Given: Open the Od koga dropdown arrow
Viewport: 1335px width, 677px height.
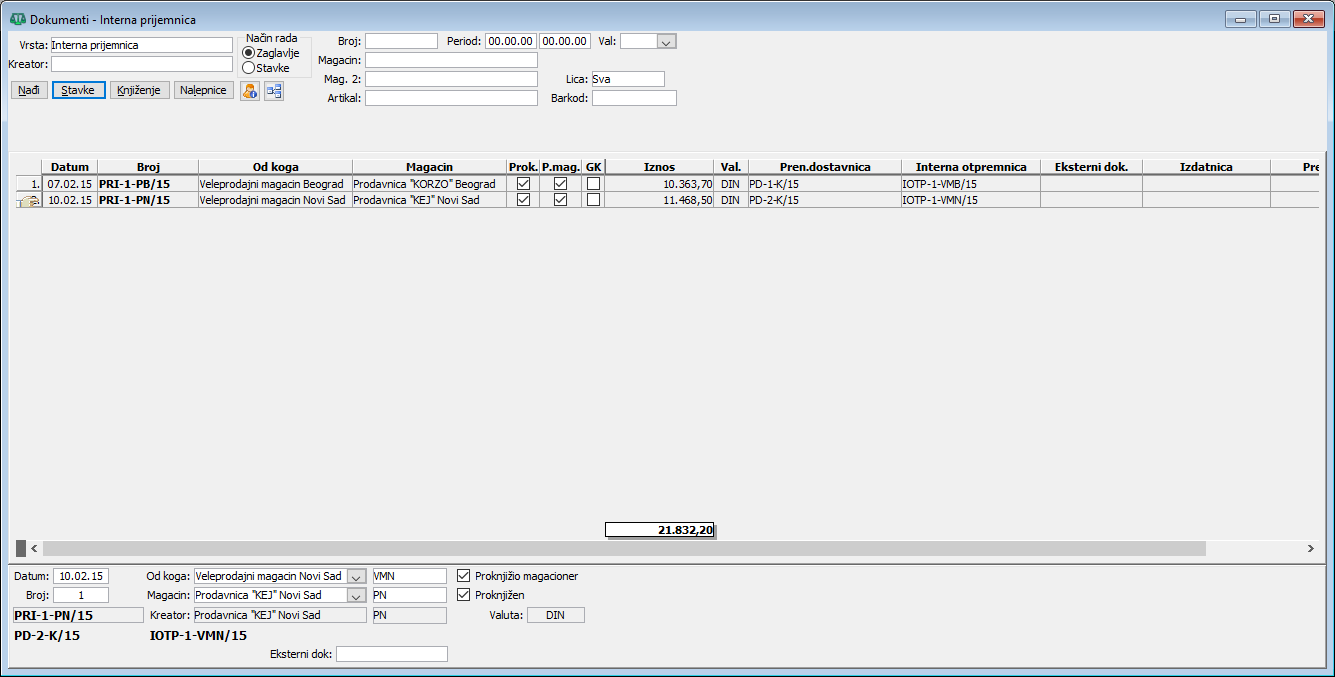Looking at the screenshot, I should coord(357,576).
